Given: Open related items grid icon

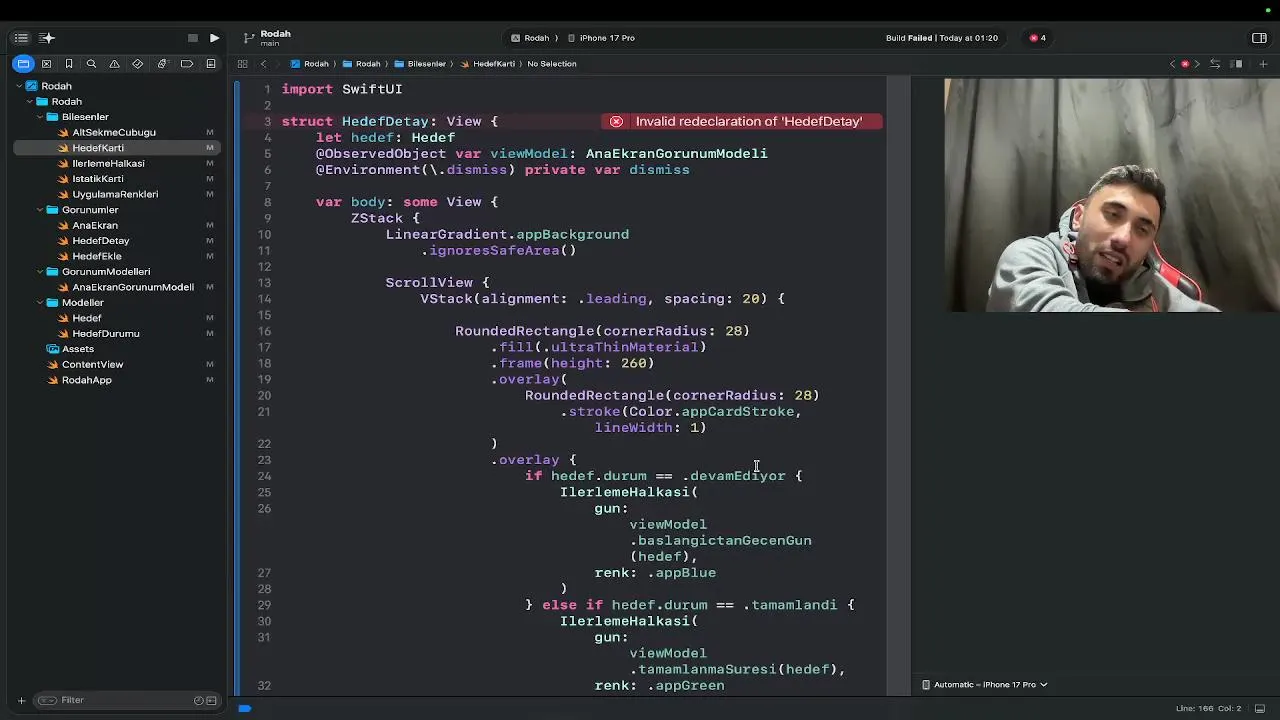Looking at the screenshot, I should coord(242,64).
